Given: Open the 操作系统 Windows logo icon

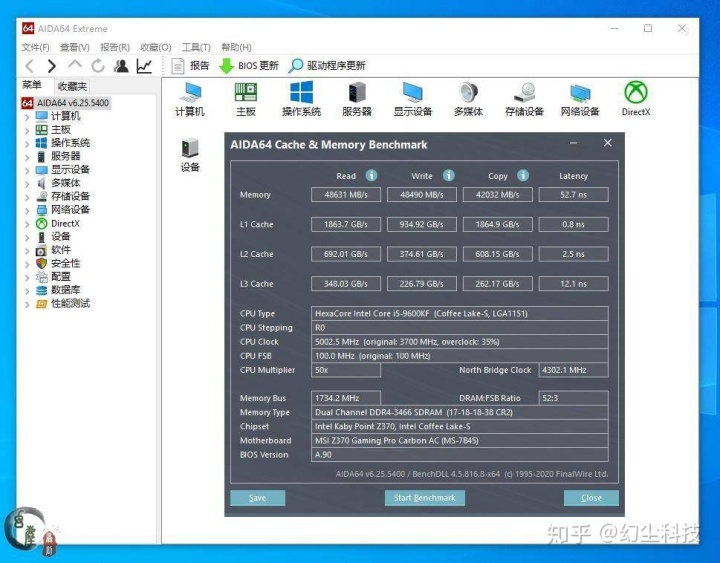Looking at the screenshot, I should (x=301, y=99).
